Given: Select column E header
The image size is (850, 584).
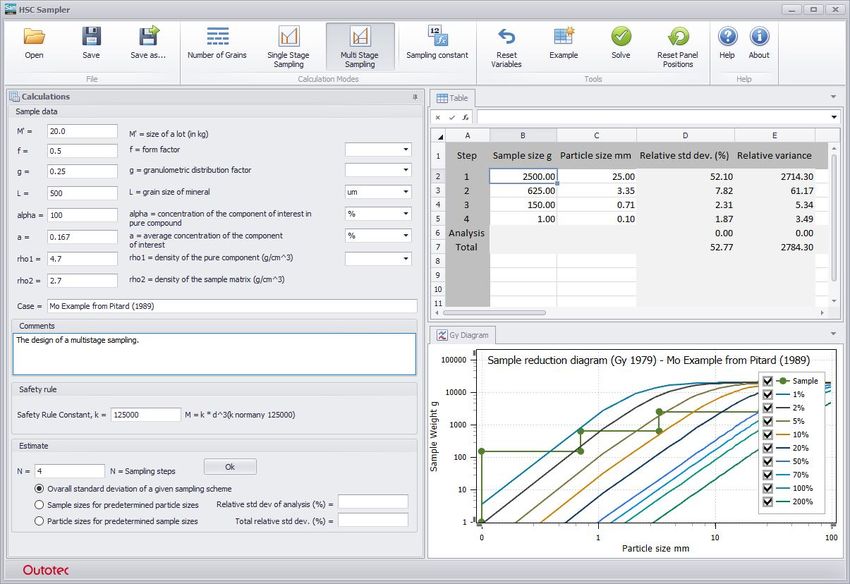Looking at the screenshot, I should coord(774,136).
